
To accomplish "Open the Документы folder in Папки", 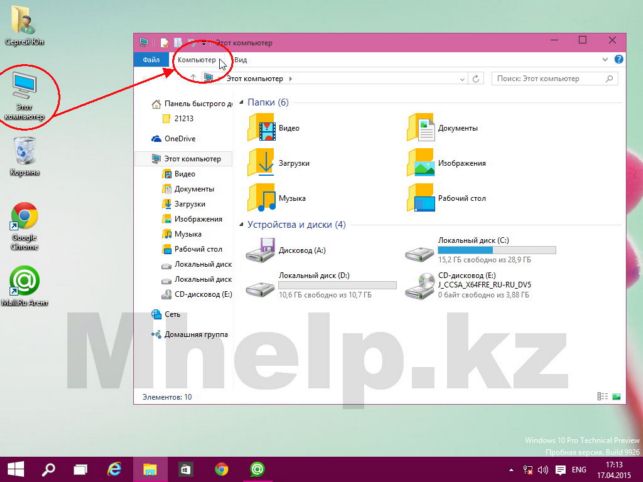I will [x=442, y=128].
